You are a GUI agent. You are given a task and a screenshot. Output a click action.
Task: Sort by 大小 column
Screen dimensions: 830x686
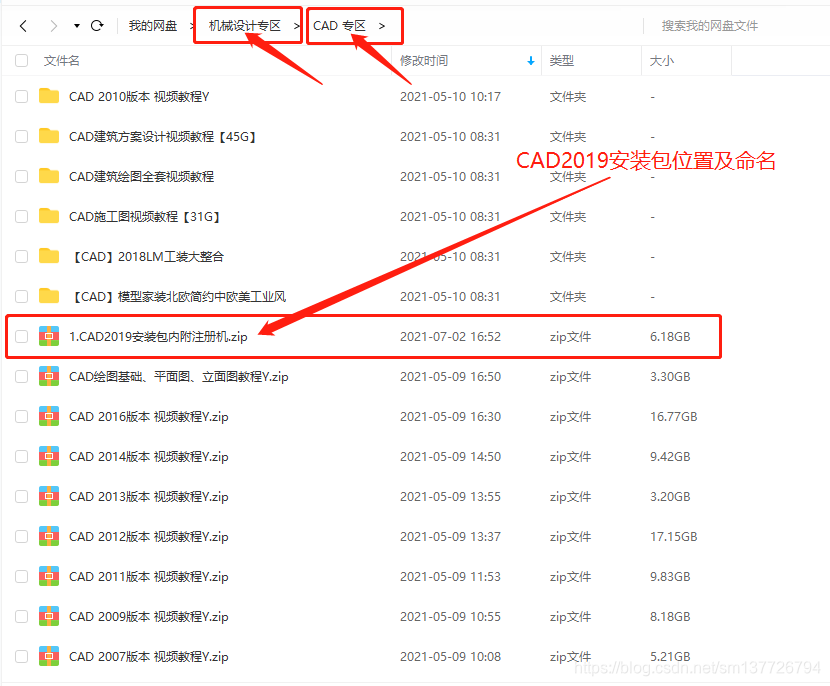(x=662, y=60)
